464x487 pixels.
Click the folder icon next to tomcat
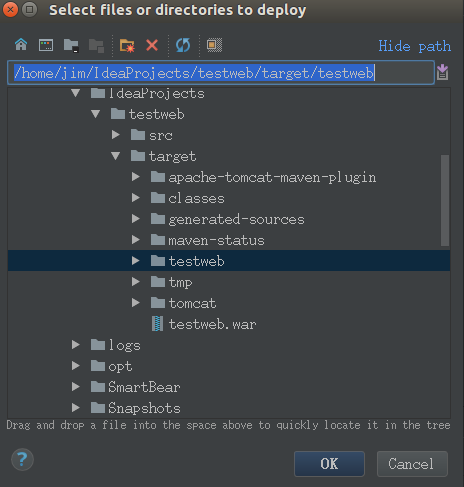(158, 303)
